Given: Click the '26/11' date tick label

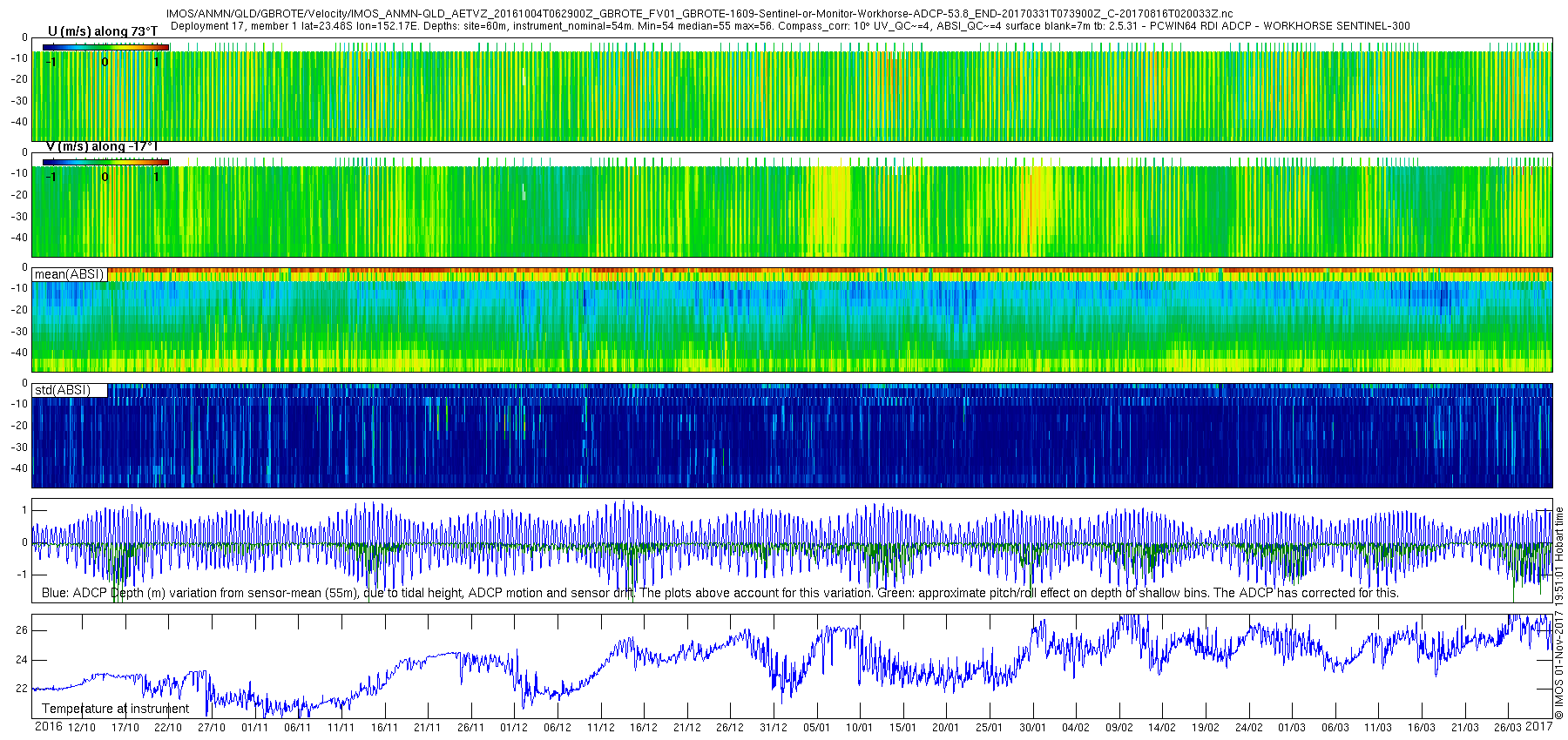Looking at the screenshot, I should [x=470, y=728].
